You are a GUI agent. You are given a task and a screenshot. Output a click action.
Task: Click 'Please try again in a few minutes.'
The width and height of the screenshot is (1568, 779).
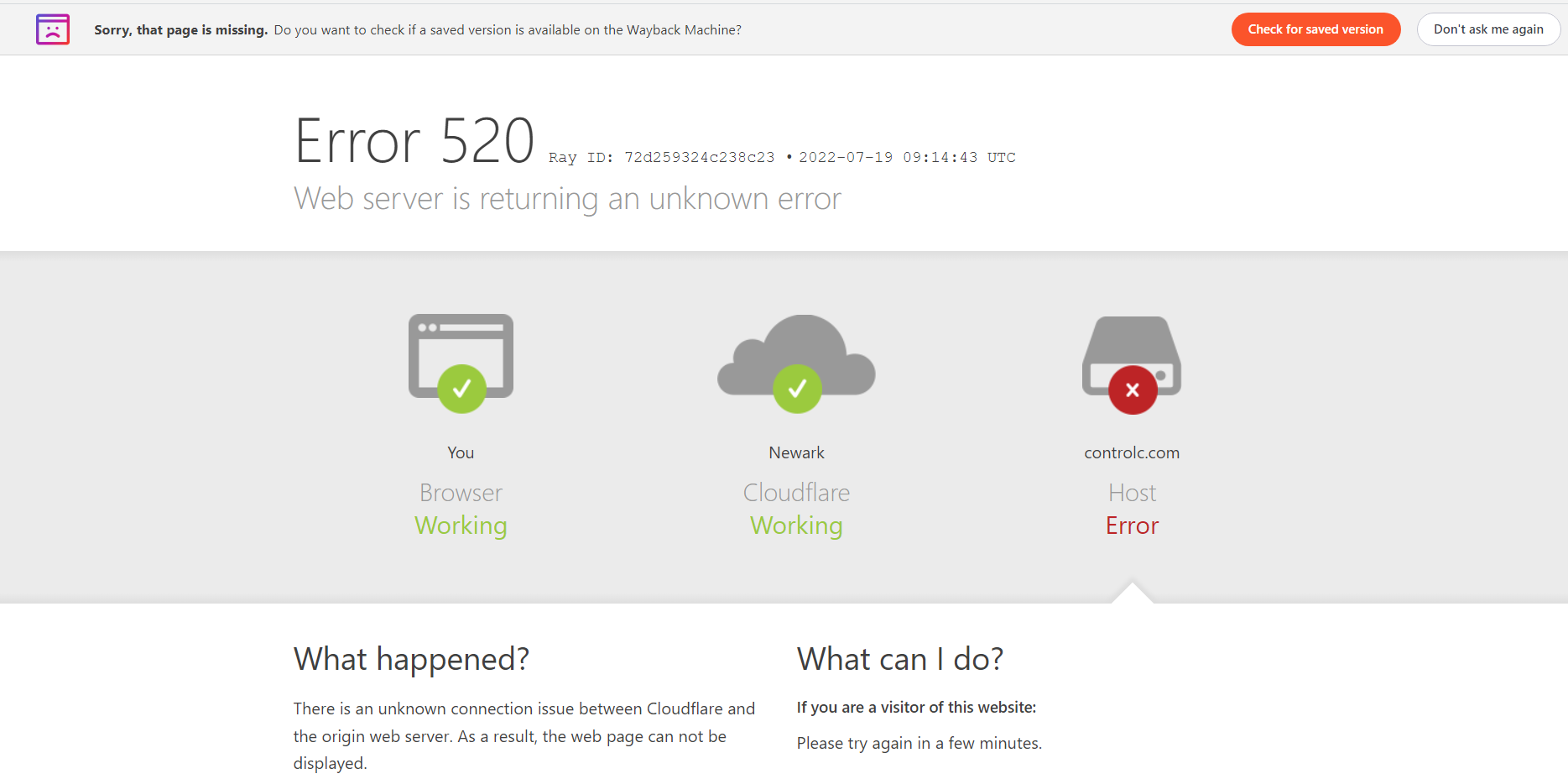click(x=919, y=744)
